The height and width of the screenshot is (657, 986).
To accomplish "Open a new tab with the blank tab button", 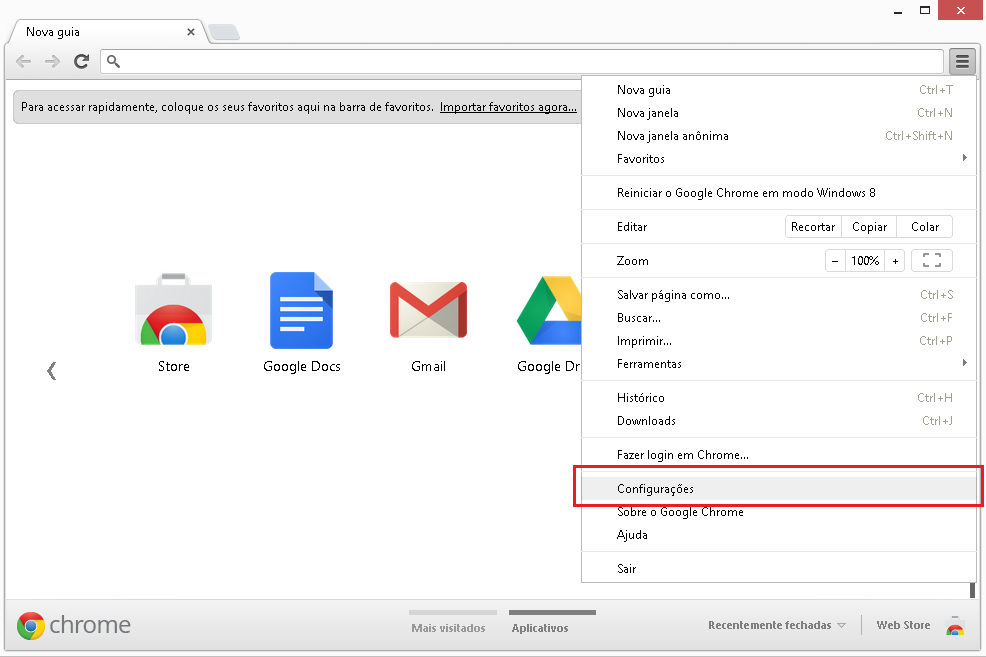I will coord(224,31).
